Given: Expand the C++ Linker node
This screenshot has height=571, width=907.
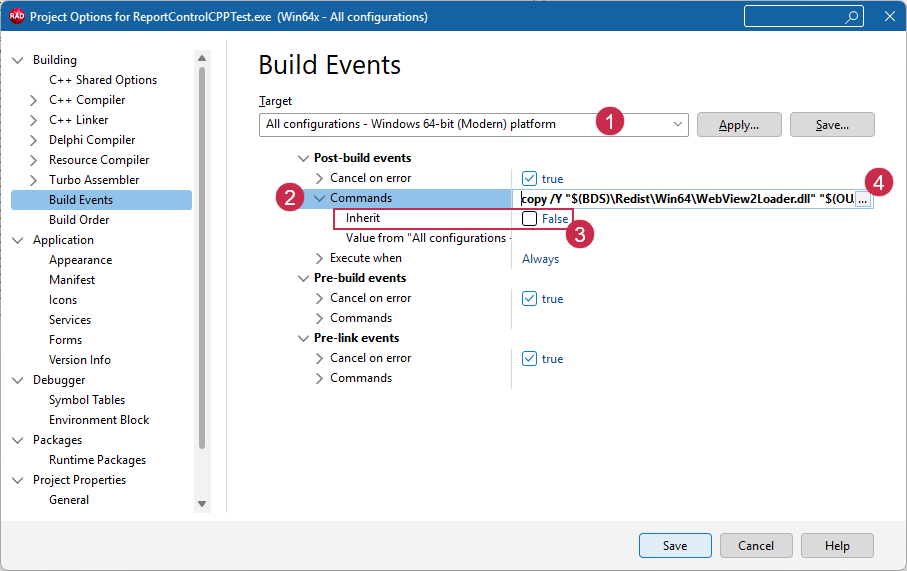Looking at the screenshot, I should tap(34, 120).
